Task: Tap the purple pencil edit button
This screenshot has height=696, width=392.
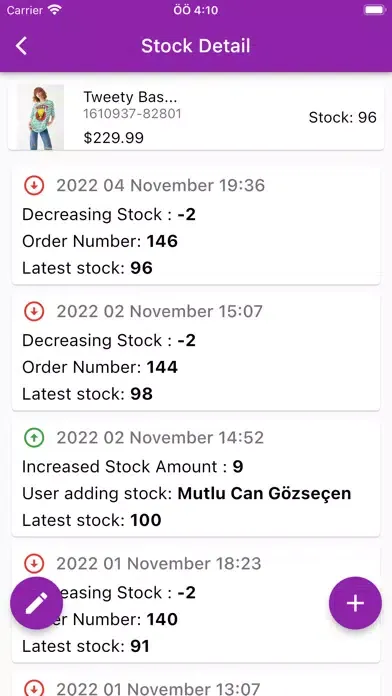Action: [x=36, y=603]
